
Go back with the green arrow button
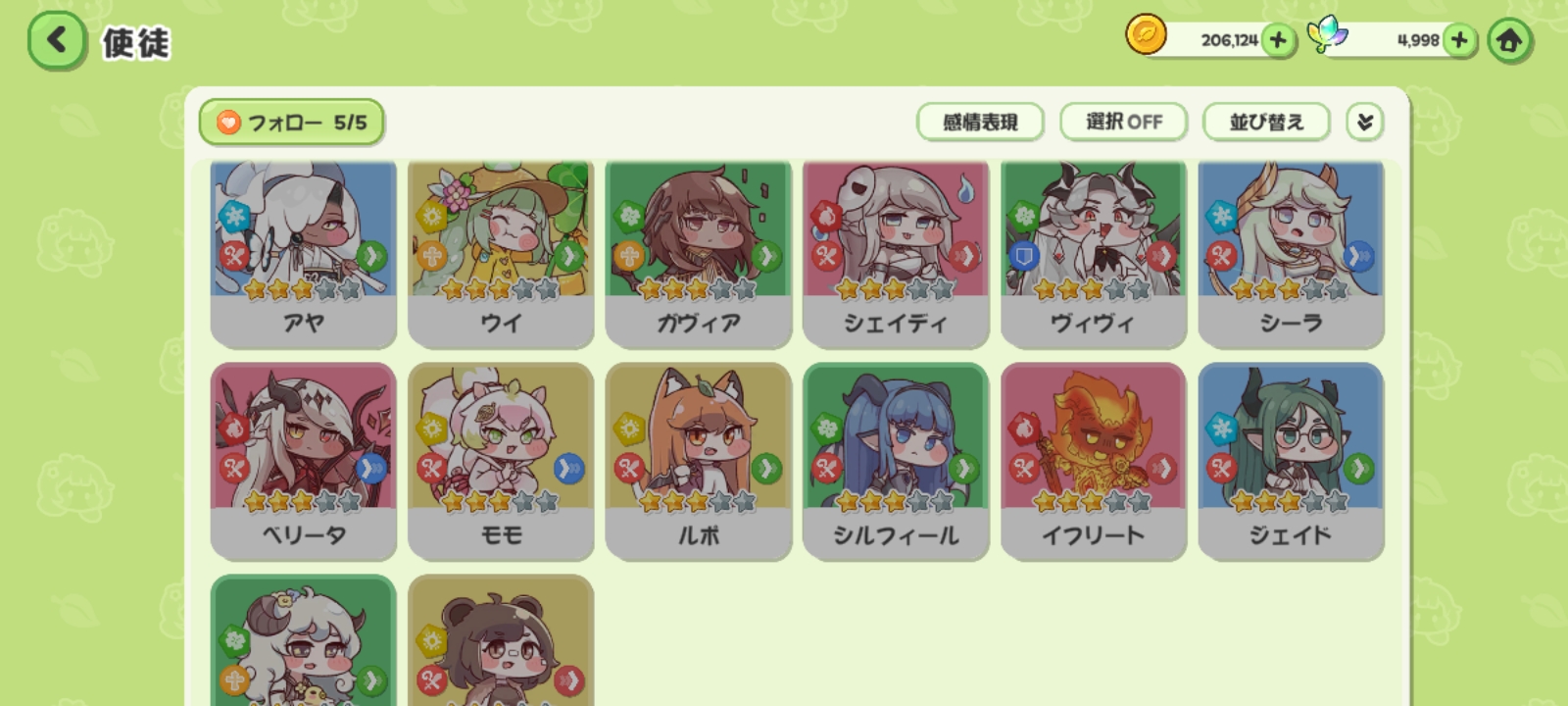(x=57, y=41)
